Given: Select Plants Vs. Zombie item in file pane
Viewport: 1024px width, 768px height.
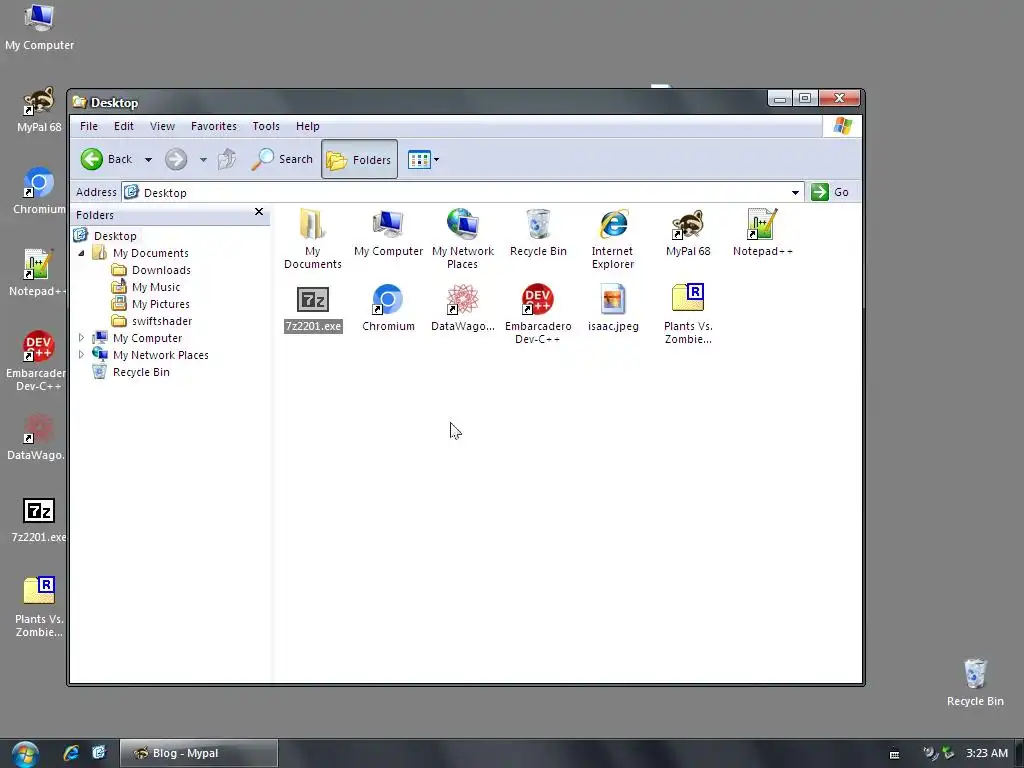Looking at the screenshot, I should (x=688, y=313).
